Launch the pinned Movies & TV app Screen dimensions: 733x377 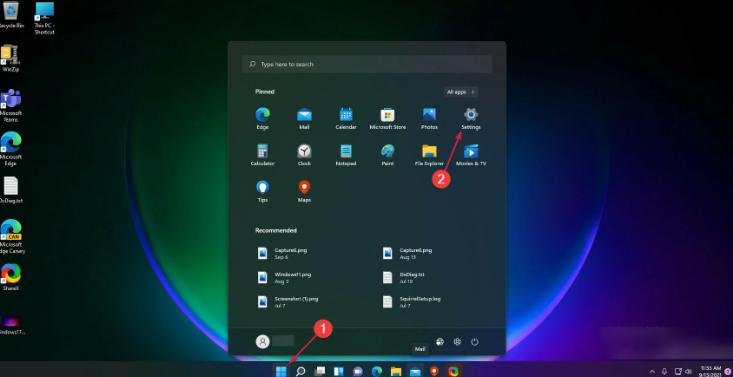(x=471, y=155)
